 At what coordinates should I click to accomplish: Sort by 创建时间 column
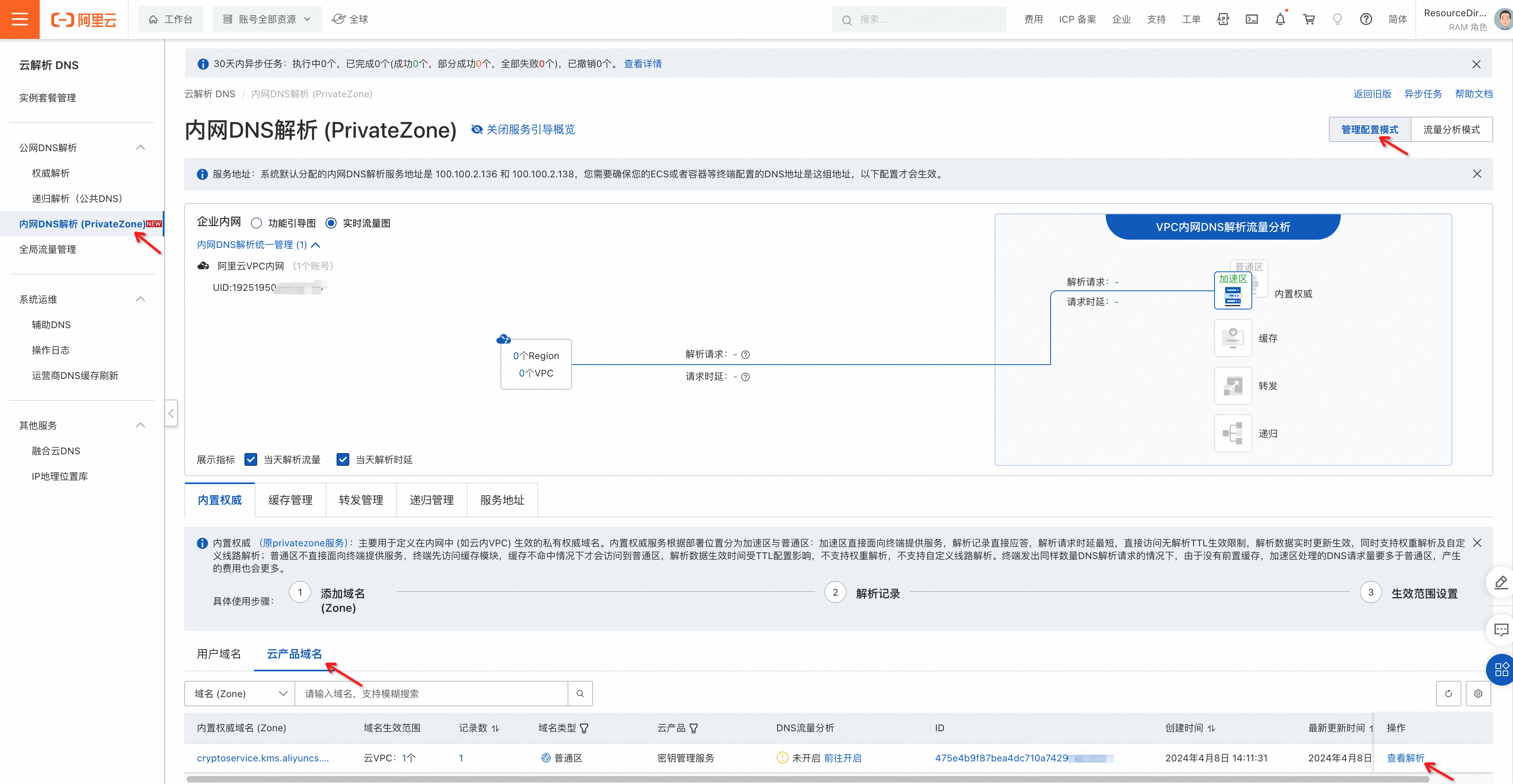coord(1211,728)
